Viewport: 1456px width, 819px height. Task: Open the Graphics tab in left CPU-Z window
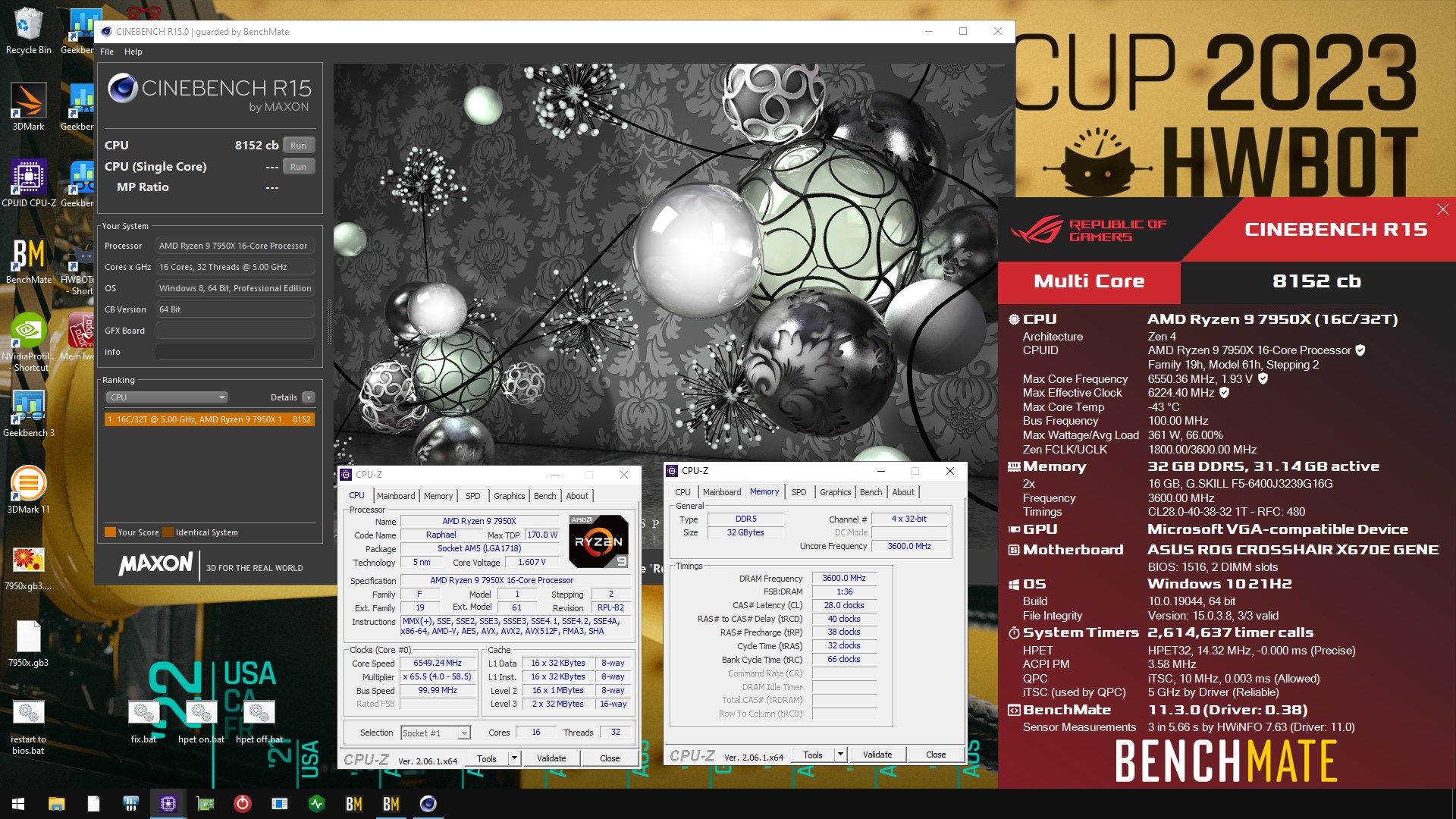[510, 496]
